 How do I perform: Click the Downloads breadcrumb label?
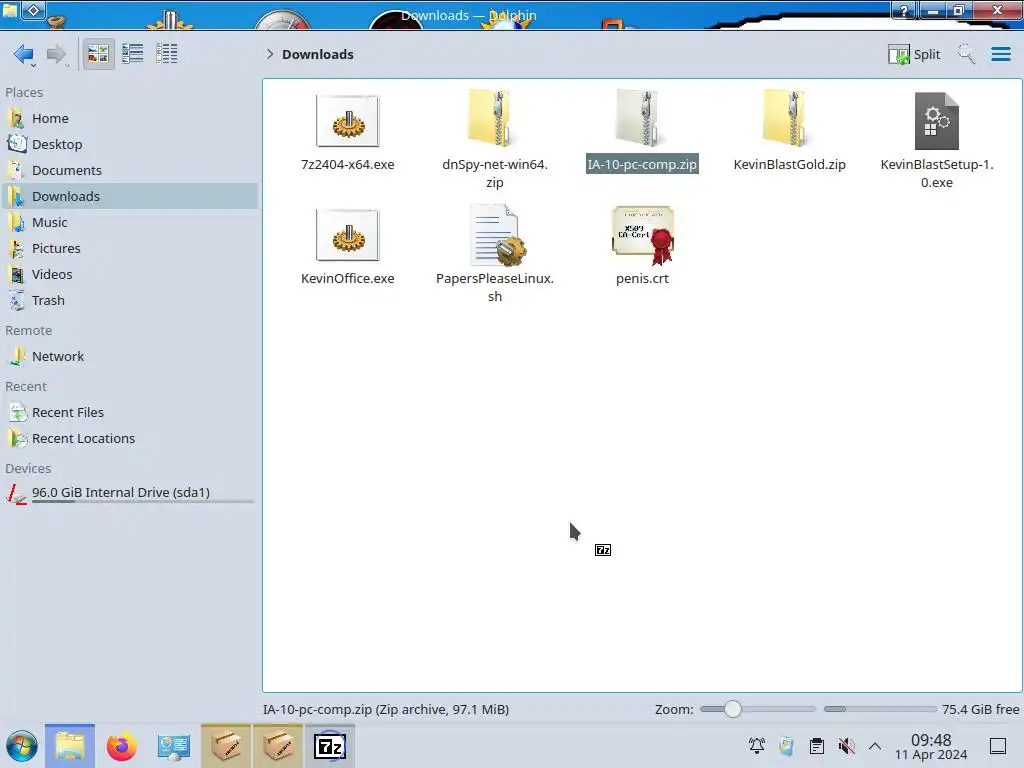pos(317,54)
